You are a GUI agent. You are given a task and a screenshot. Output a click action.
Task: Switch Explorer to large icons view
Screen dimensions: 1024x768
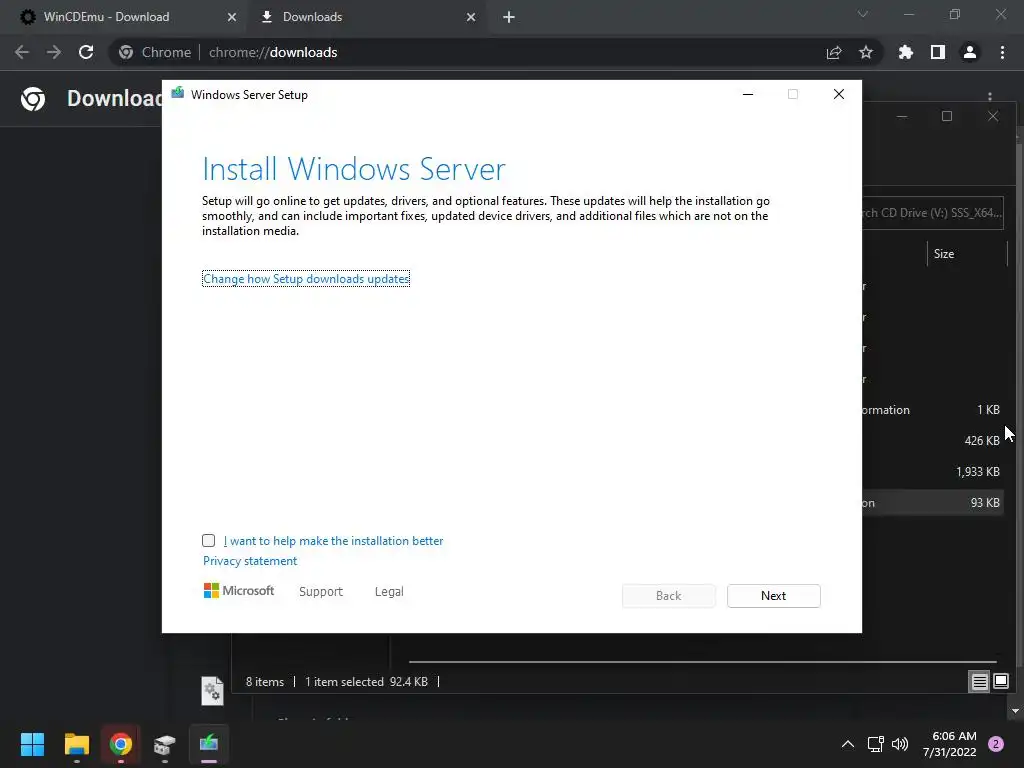tap(1000, 682)
